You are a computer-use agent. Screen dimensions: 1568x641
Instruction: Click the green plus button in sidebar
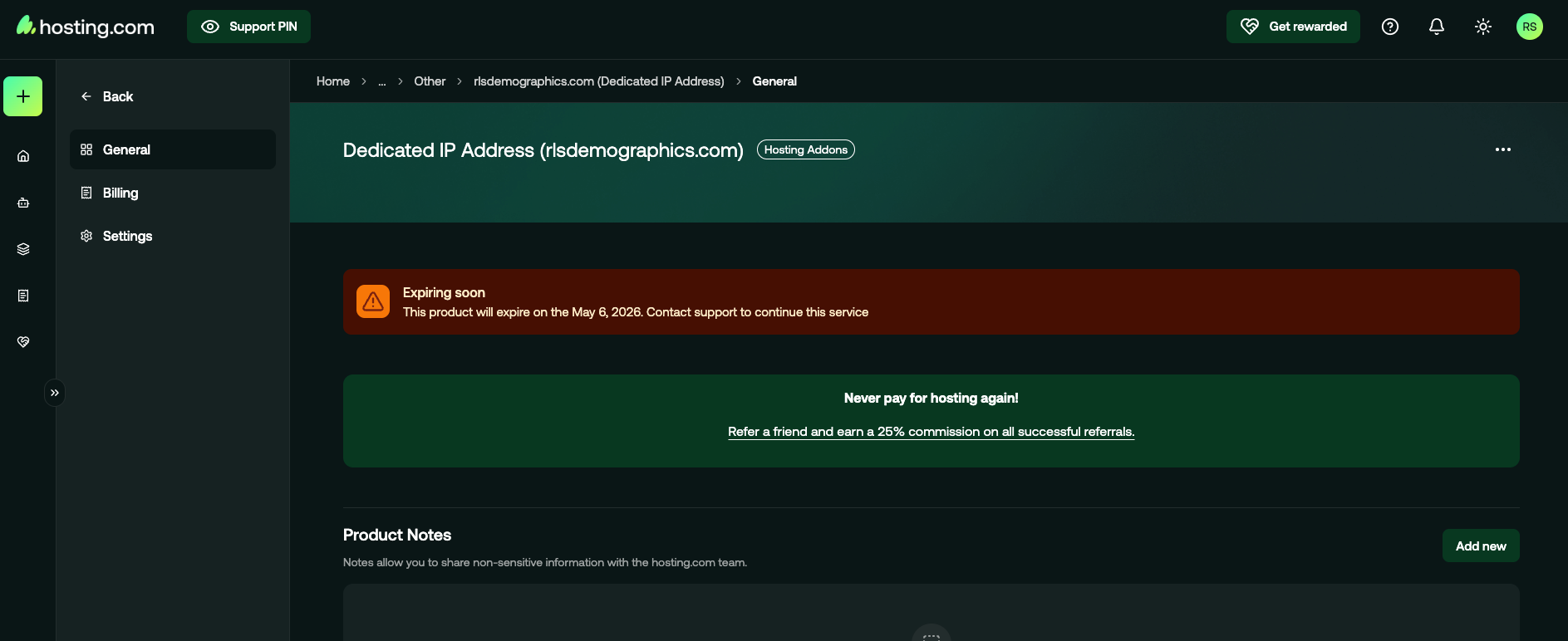(x=23, y=96)
